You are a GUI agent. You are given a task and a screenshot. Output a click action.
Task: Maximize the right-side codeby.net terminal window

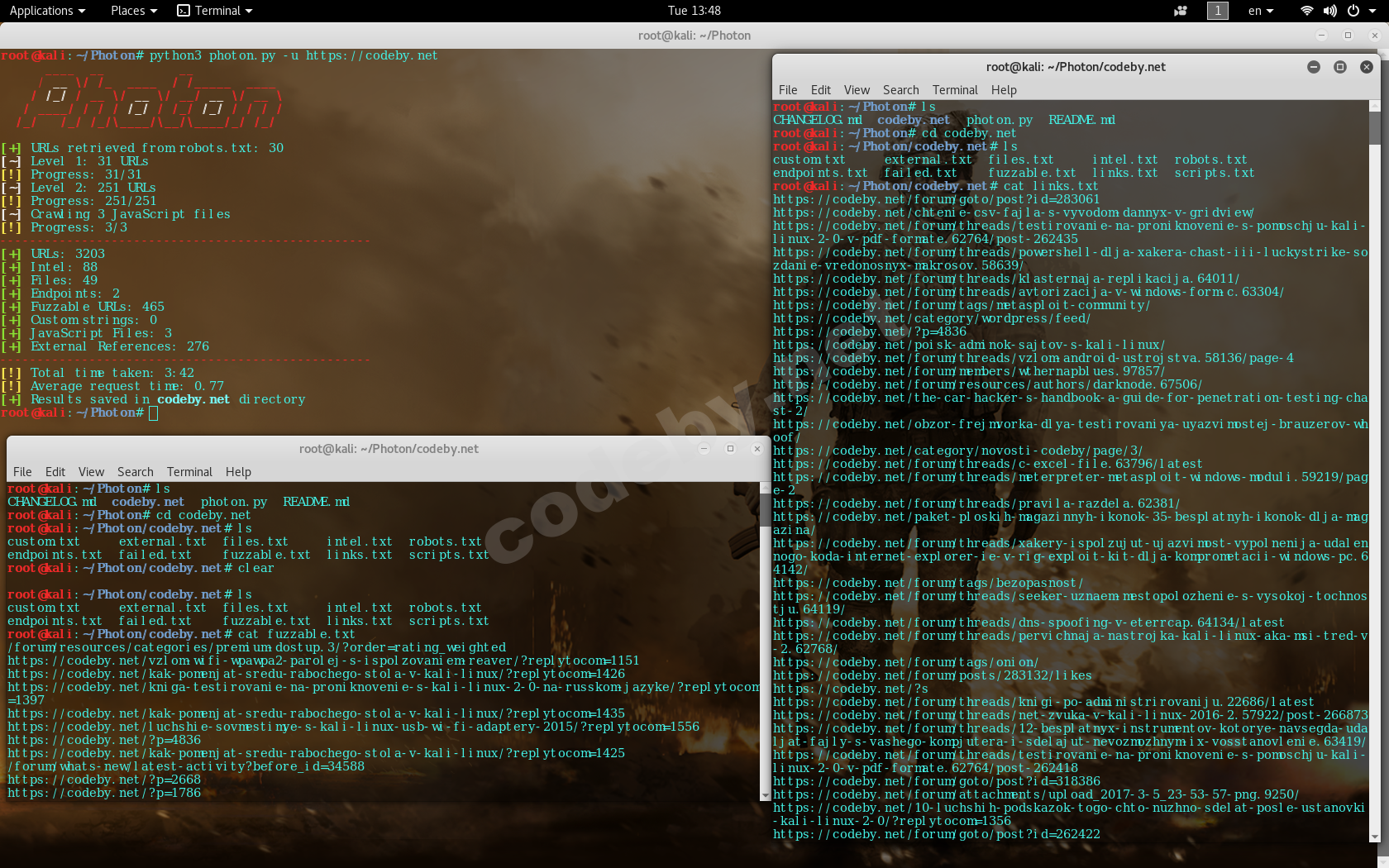click(x=1340, y=67)
